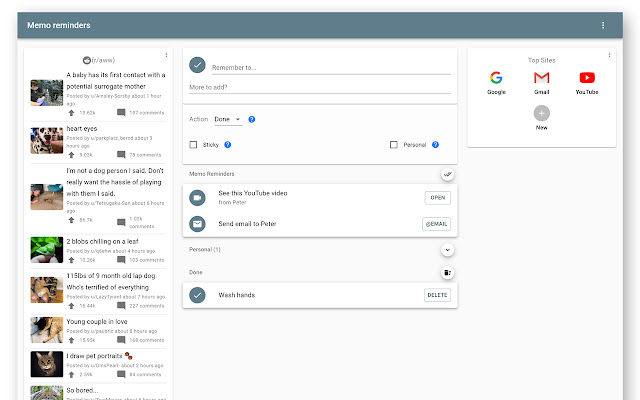Open 'So bored...' post title
The height and width of the screenshot is (400, 640).
click(82, 390)
